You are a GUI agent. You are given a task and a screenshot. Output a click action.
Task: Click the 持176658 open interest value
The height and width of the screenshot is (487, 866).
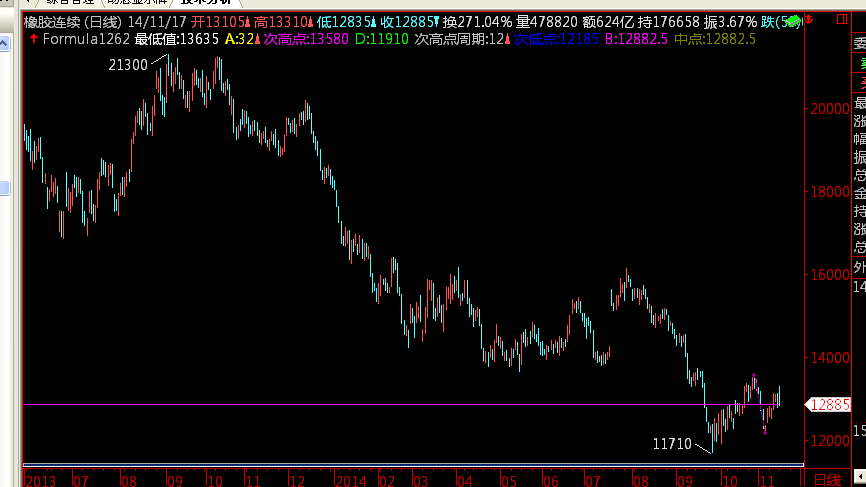(x=669, y=22)
